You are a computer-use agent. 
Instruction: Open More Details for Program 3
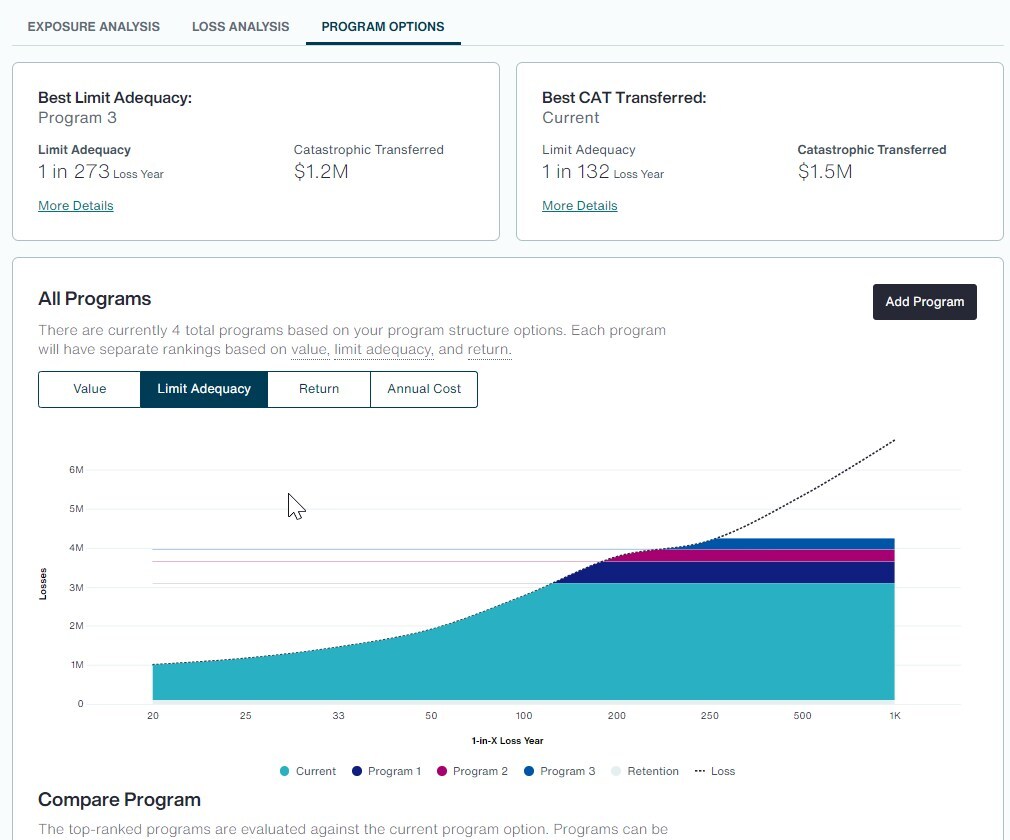click(x=75, y=205)
